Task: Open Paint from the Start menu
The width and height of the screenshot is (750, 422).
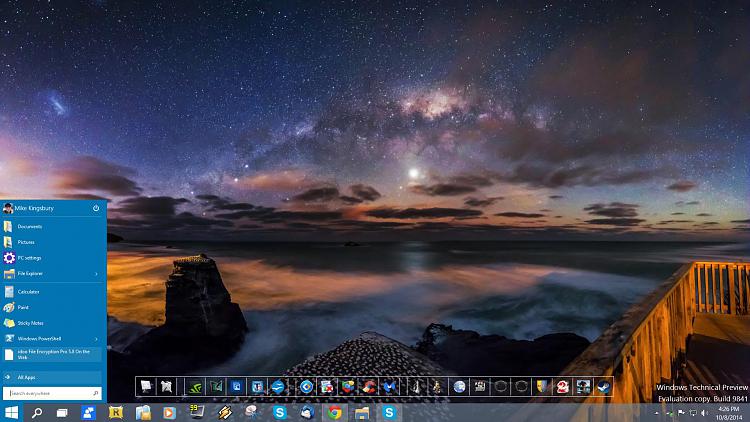Action: [53, 307]
